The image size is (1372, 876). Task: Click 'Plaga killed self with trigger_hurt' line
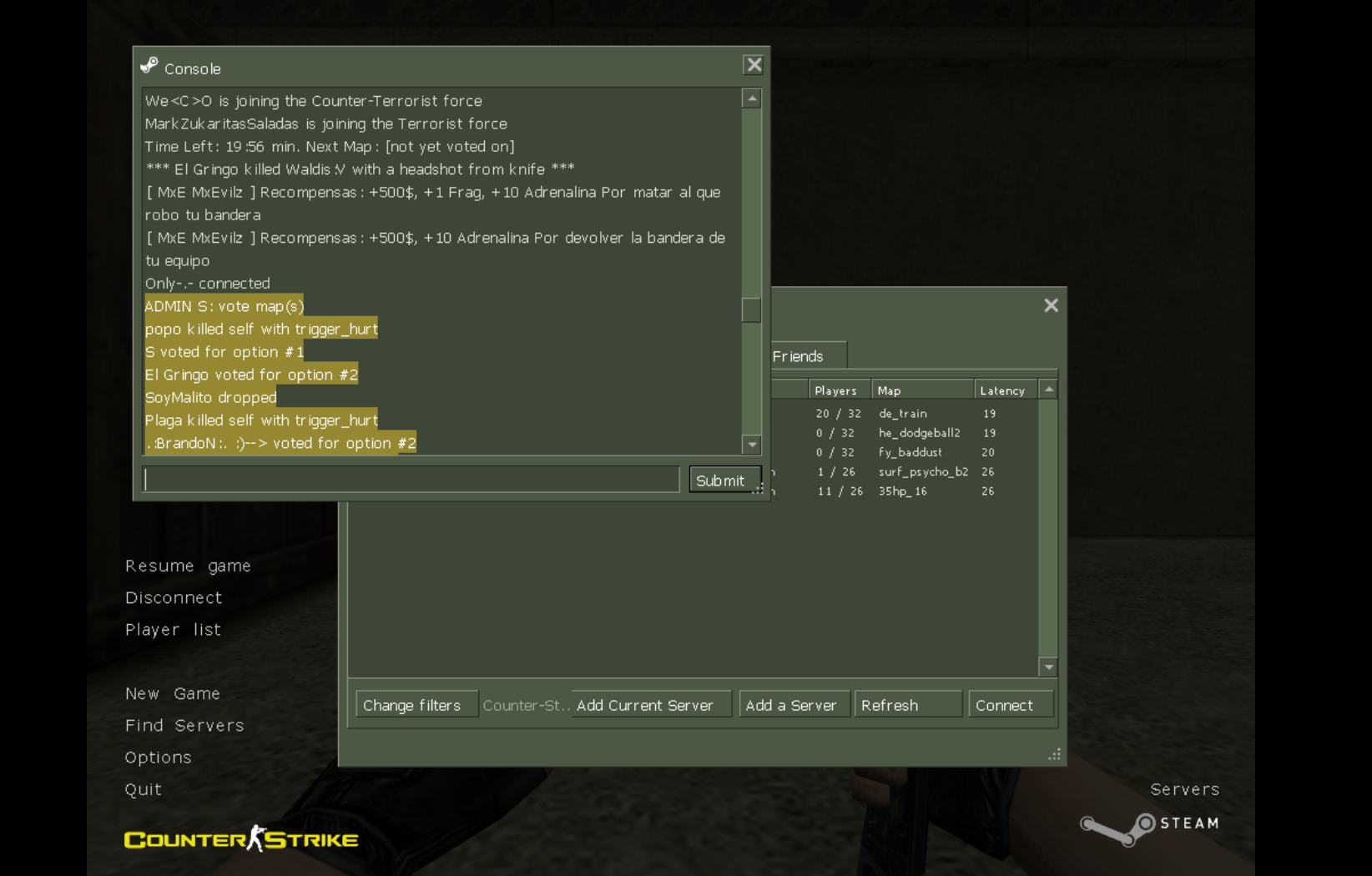click(261, 420)
